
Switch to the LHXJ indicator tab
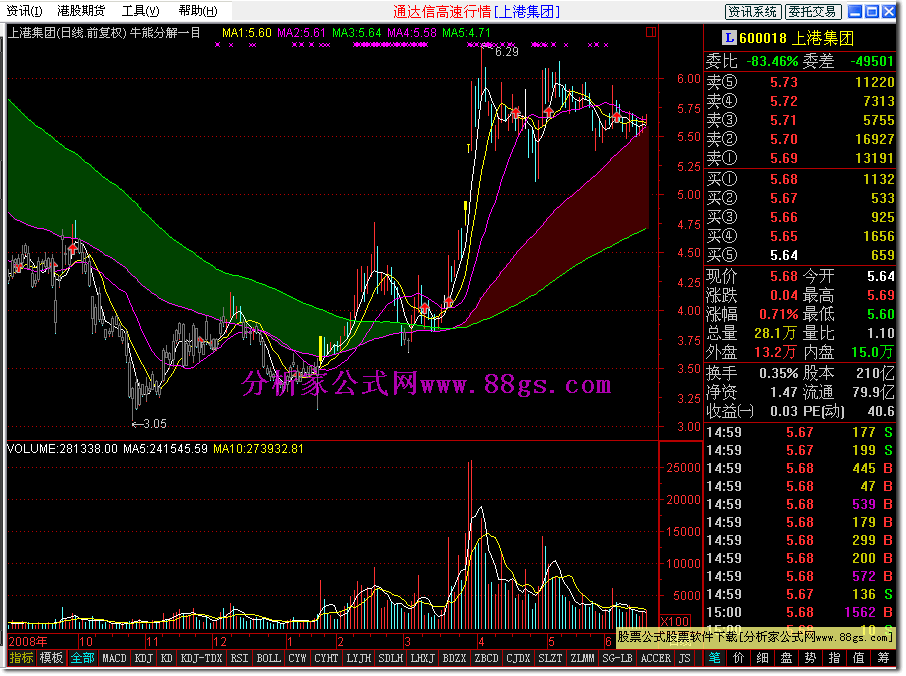point(422,658)
